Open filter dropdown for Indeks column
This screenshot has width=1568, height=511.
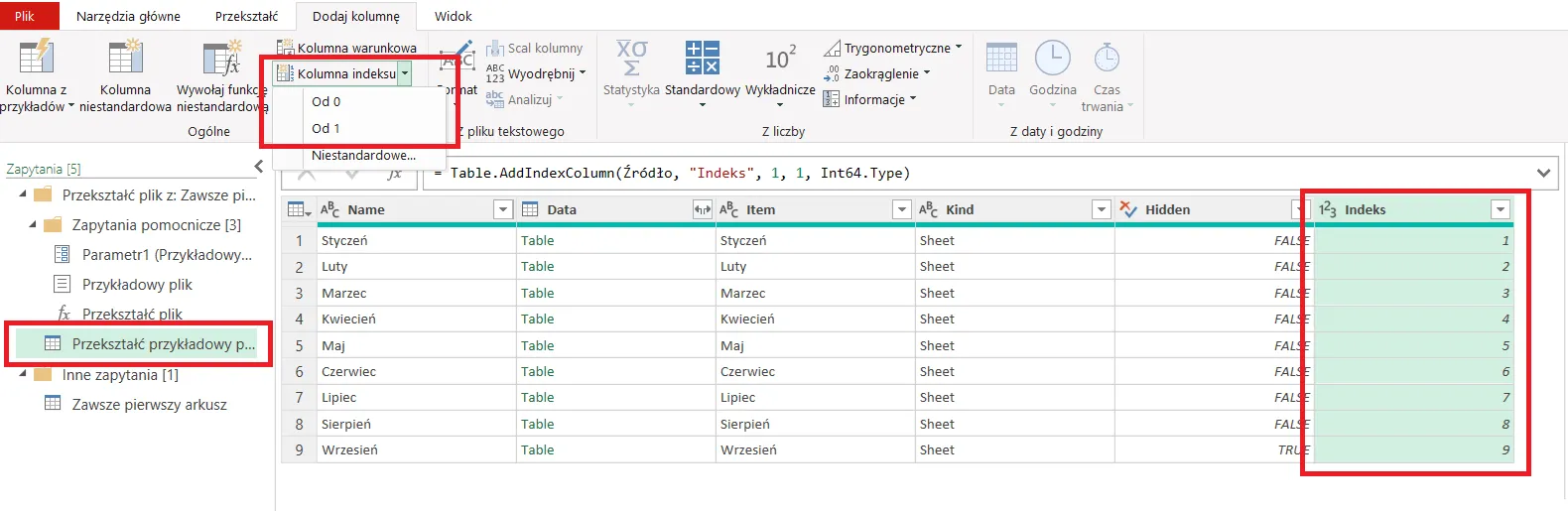pyautogui.click(x=1501, y=209)
